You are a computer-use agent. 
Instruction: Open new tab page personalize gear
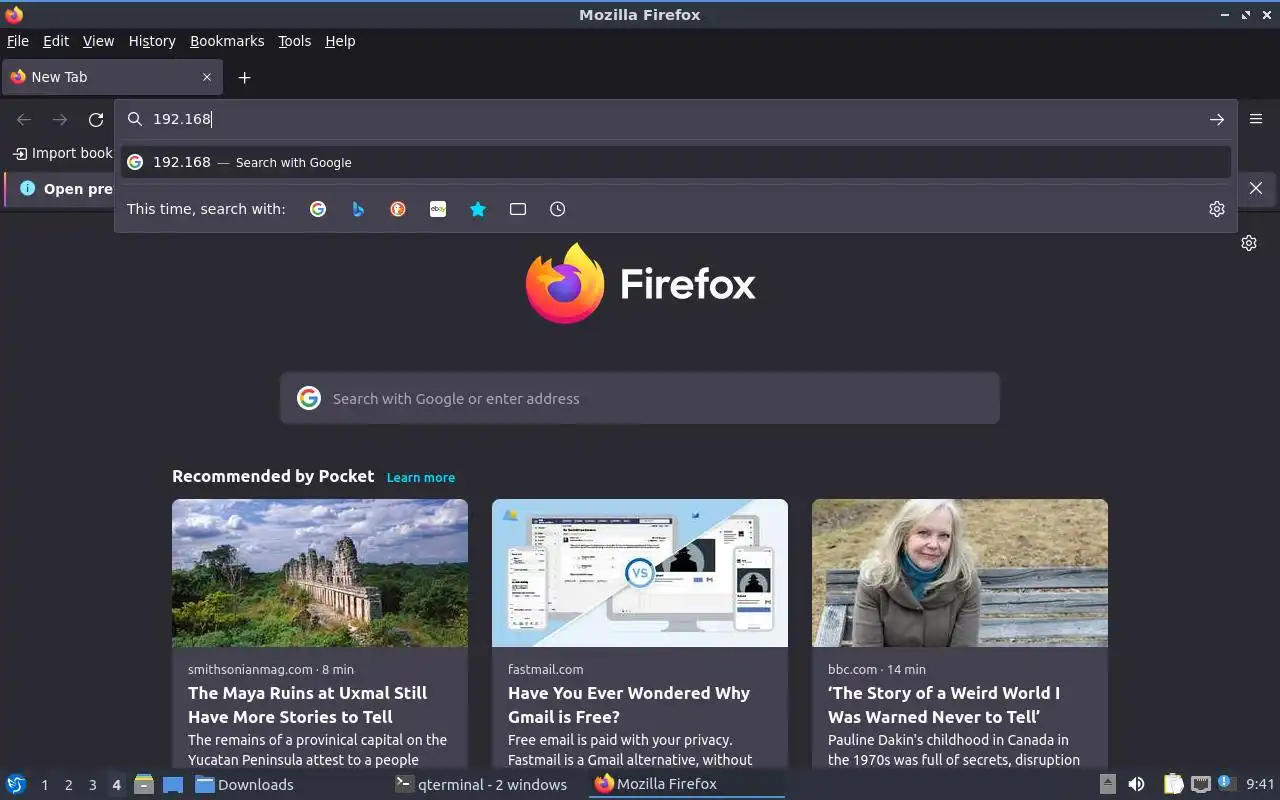[1249, 243]
